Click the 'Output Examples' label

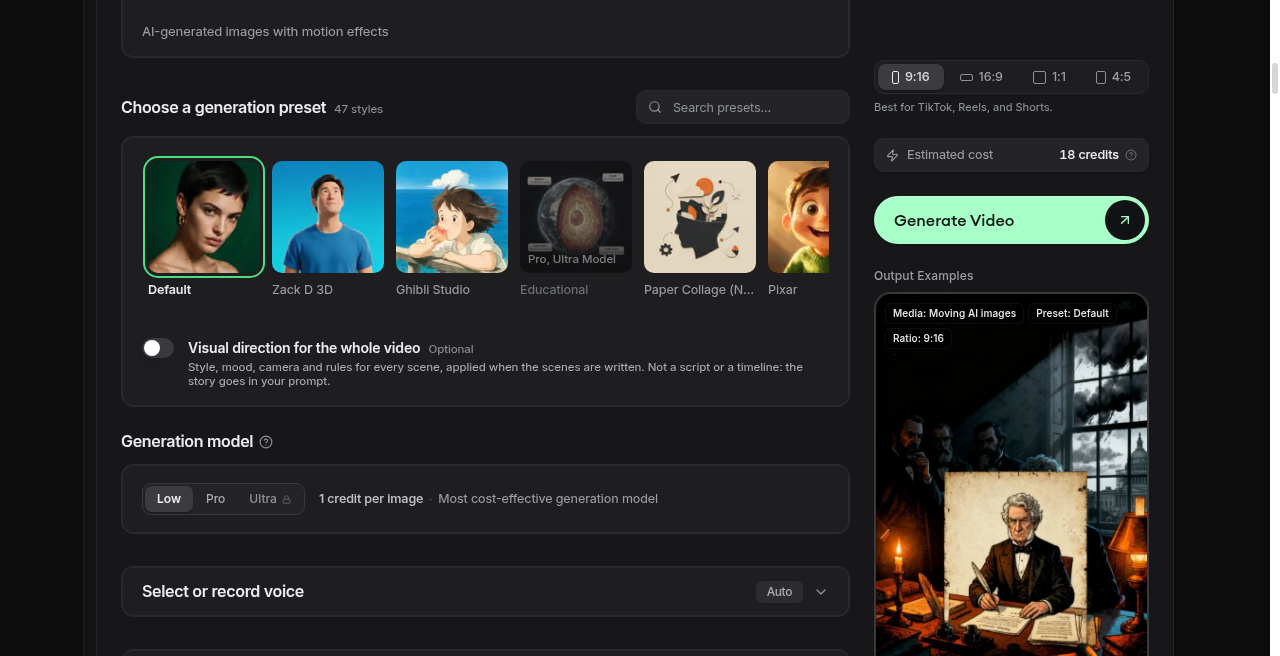[x=923, y=276]
